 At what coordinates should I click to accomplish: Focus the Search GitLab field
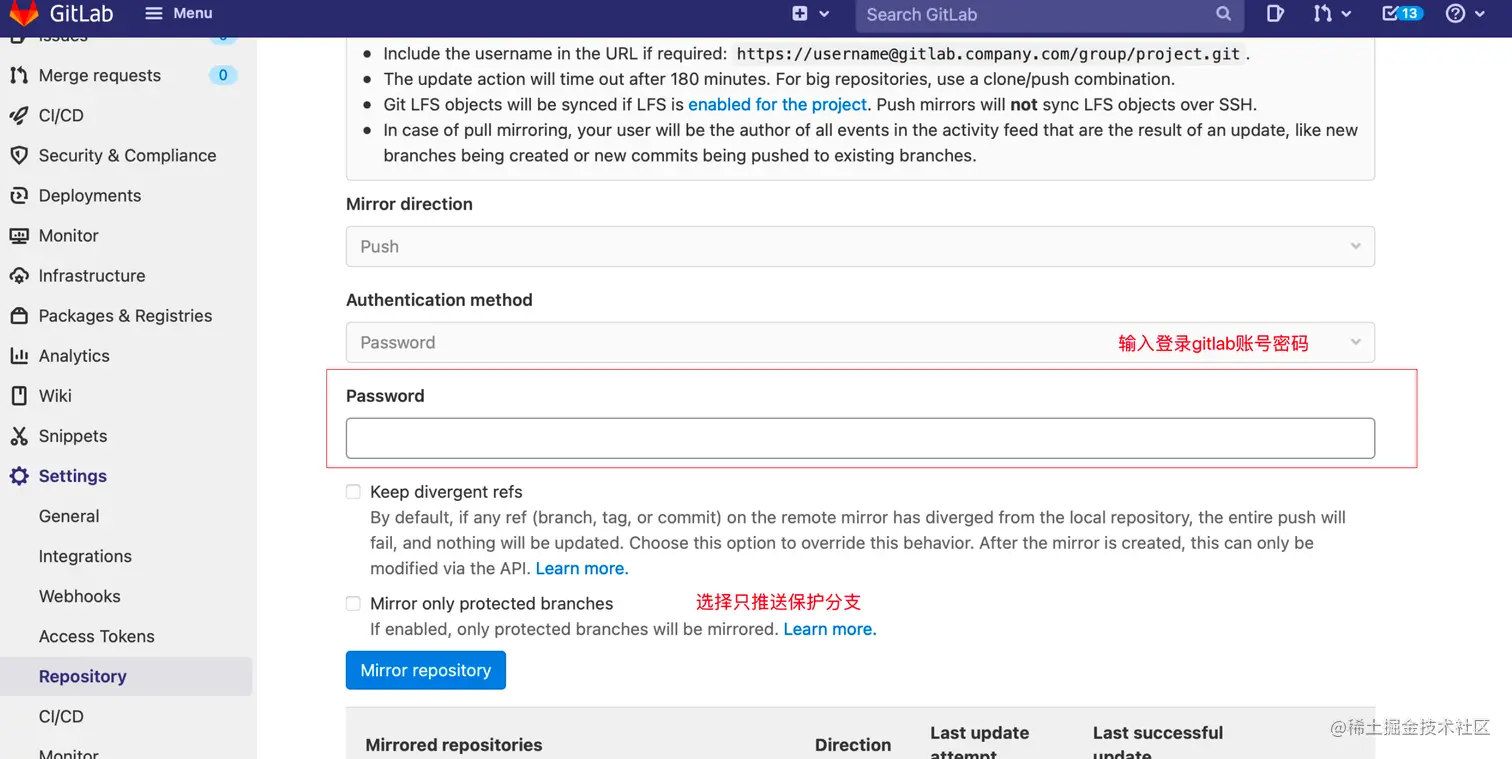(1050, 14)
